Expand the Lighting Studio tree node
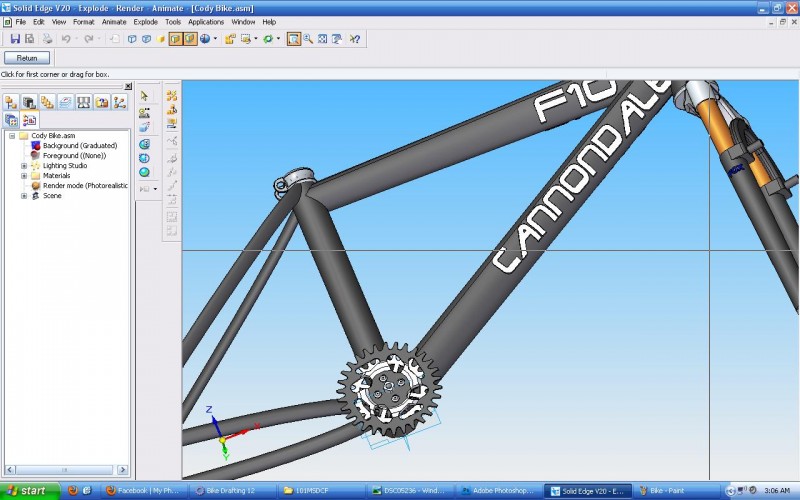This screenshot has width=800, height=500. (24, 166)
